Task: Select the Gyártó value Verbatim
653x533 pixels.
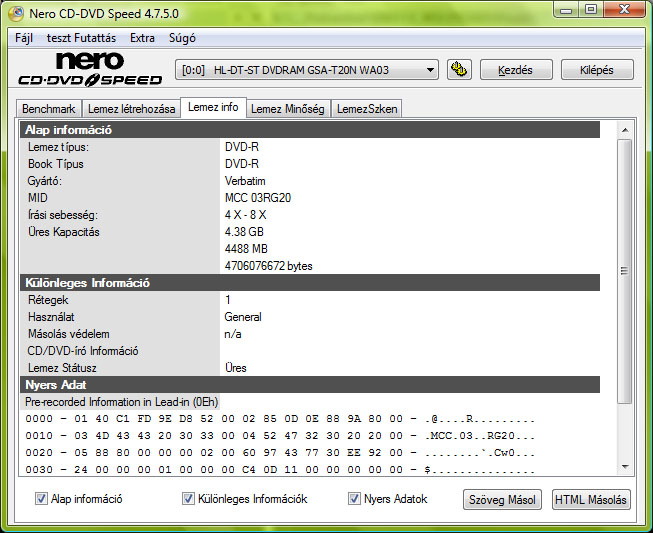Action: click(245, 181)
